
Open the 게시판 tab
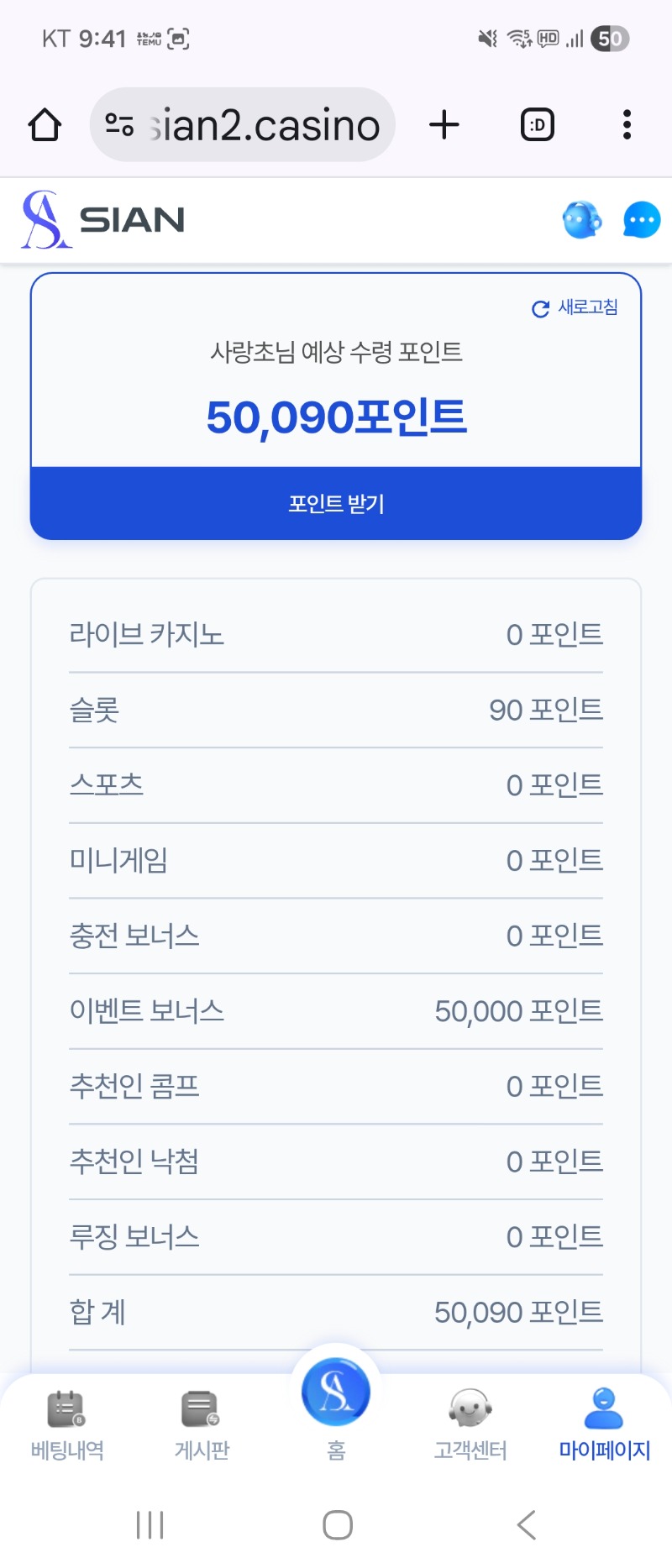click(x=202, y=1424)
